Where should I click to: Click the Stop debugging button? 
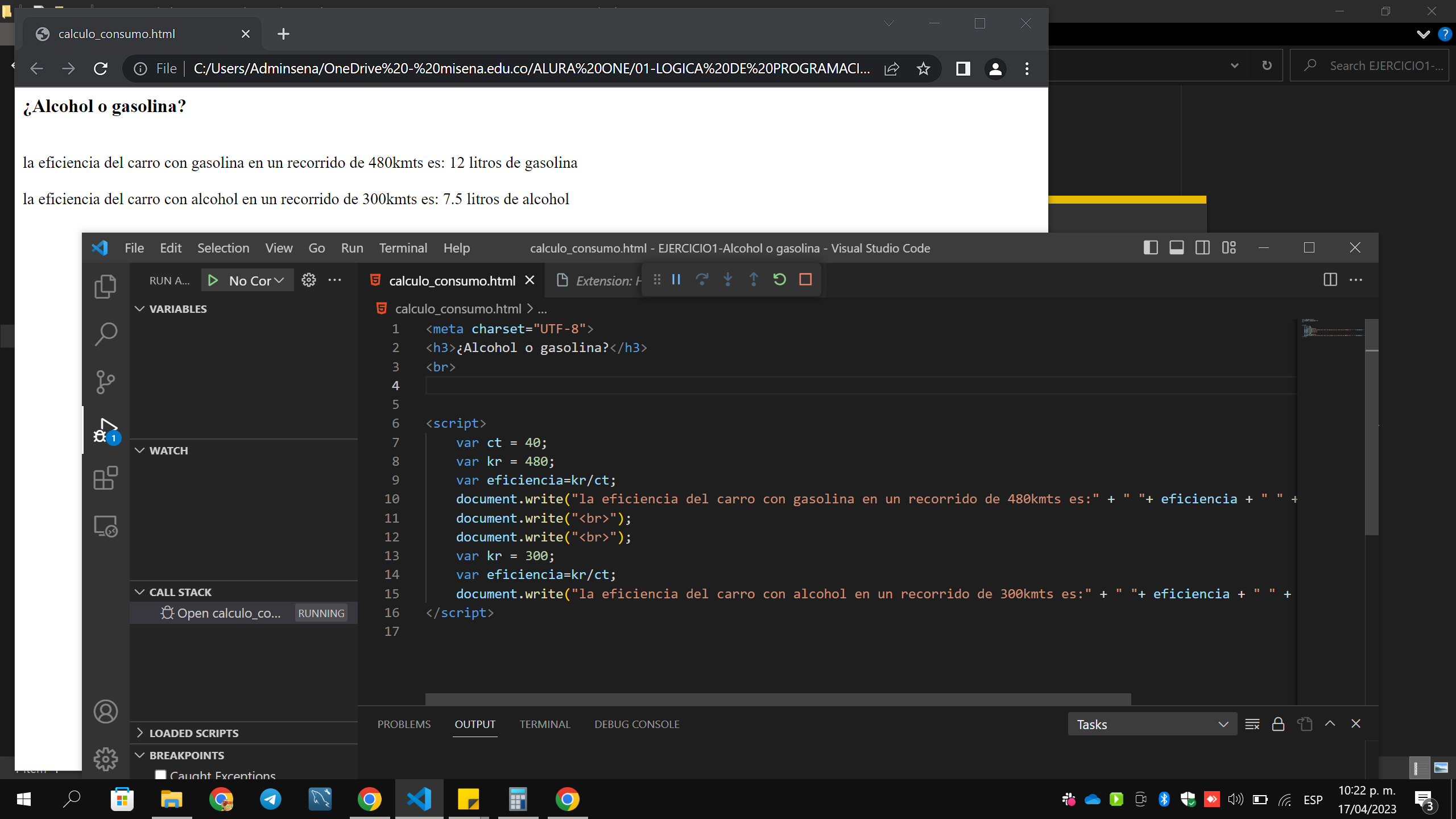[x=805, y=280]
